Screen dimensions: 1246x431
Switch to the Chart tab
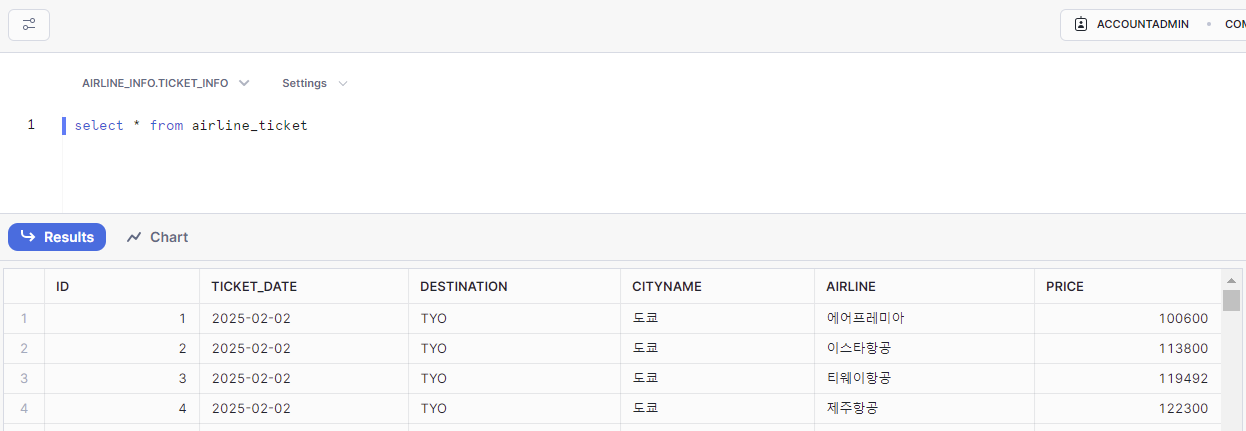click(157, 237)
